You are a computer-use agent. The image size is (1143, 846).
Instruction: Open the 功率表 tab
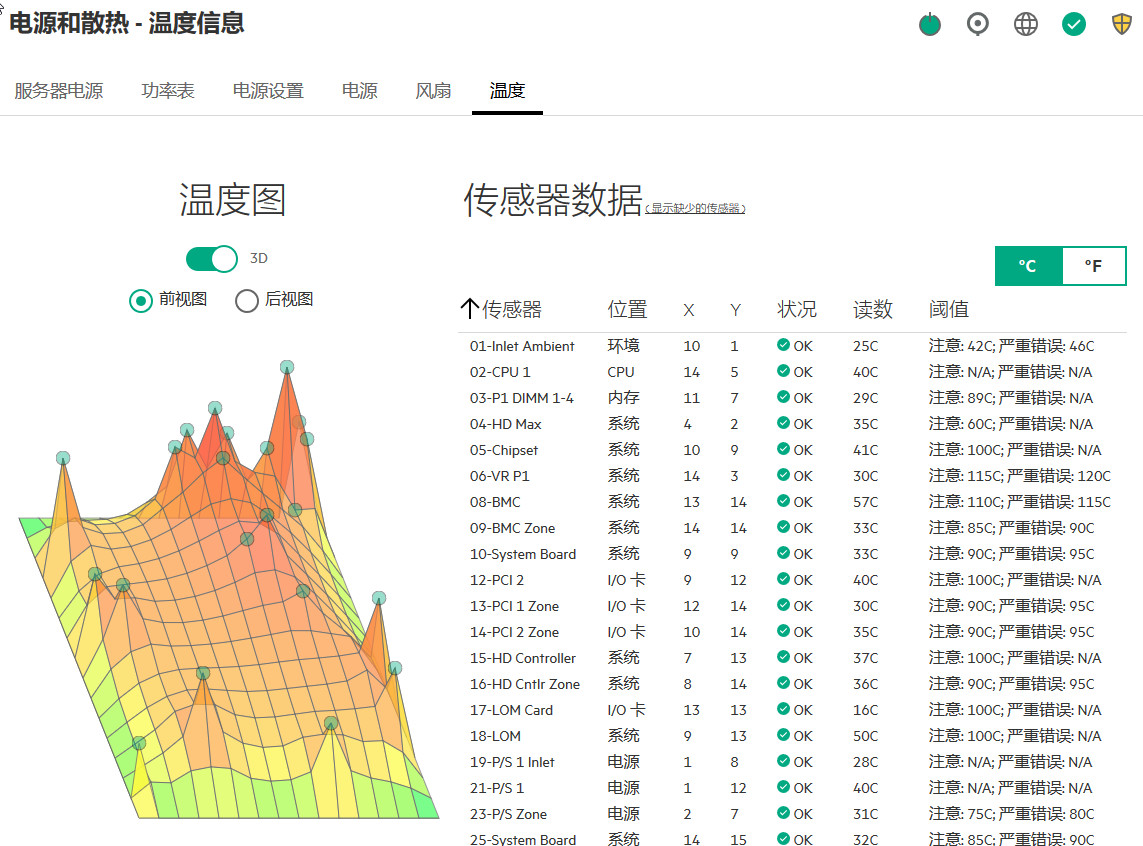[x=168, y=91]
